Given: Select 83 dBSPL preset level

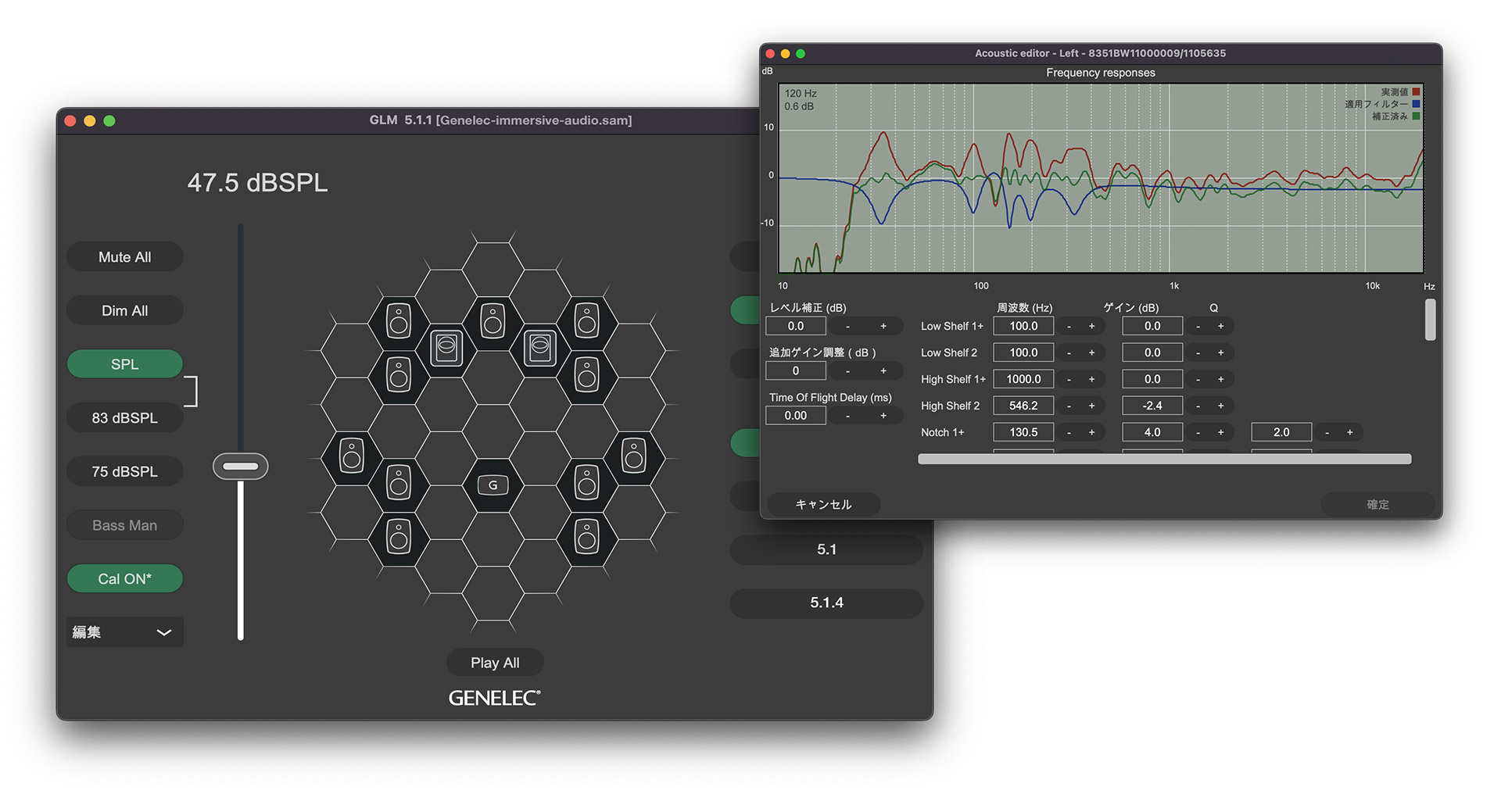Looking at the screenshot, I should [125, 418].
